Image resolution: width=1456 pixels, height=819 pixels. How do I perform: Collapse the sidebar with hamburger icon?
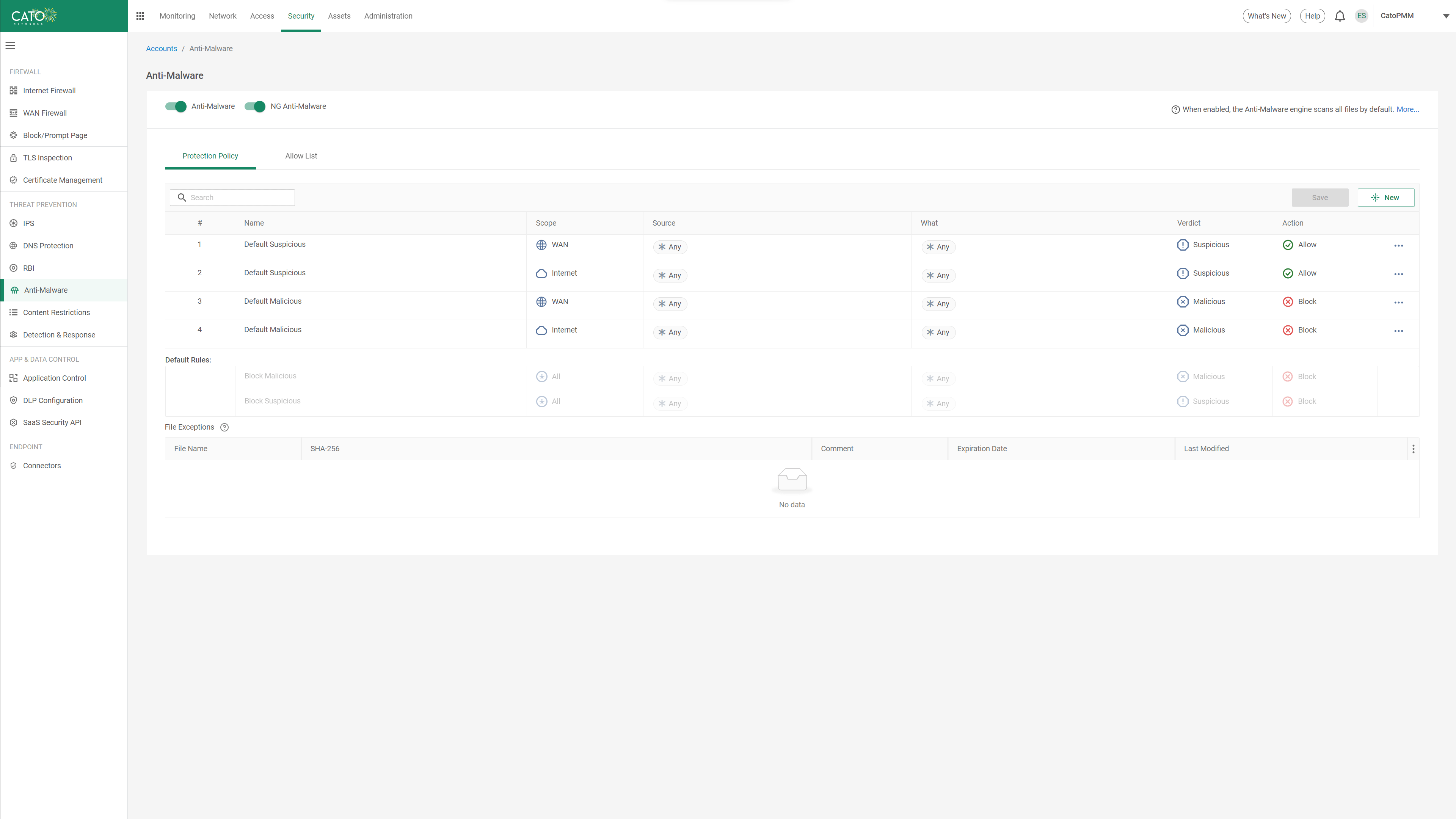pos(10,46)
